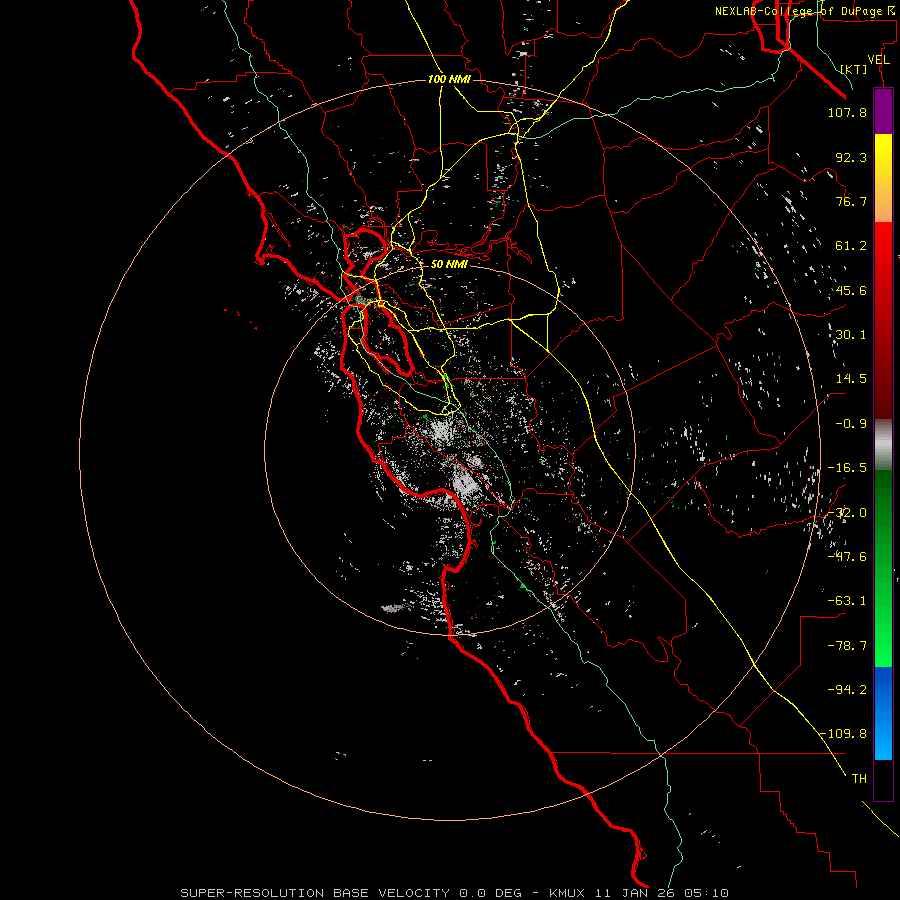
Task: Select the -109.8 velocity scale label
Action: pos(843,734)
